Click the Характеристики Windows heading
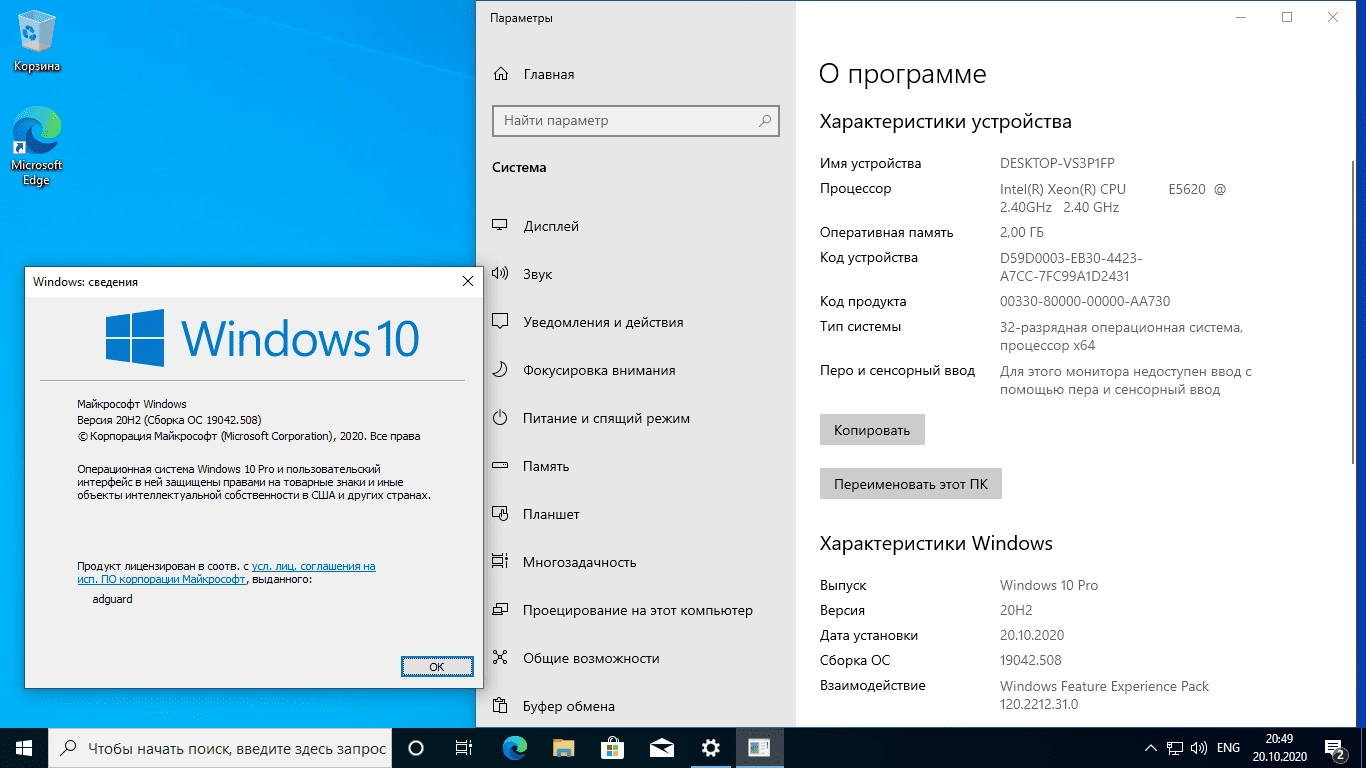The height and width of the screenshot is (768, 1366). pyautogui.click(x=936, y=544)
